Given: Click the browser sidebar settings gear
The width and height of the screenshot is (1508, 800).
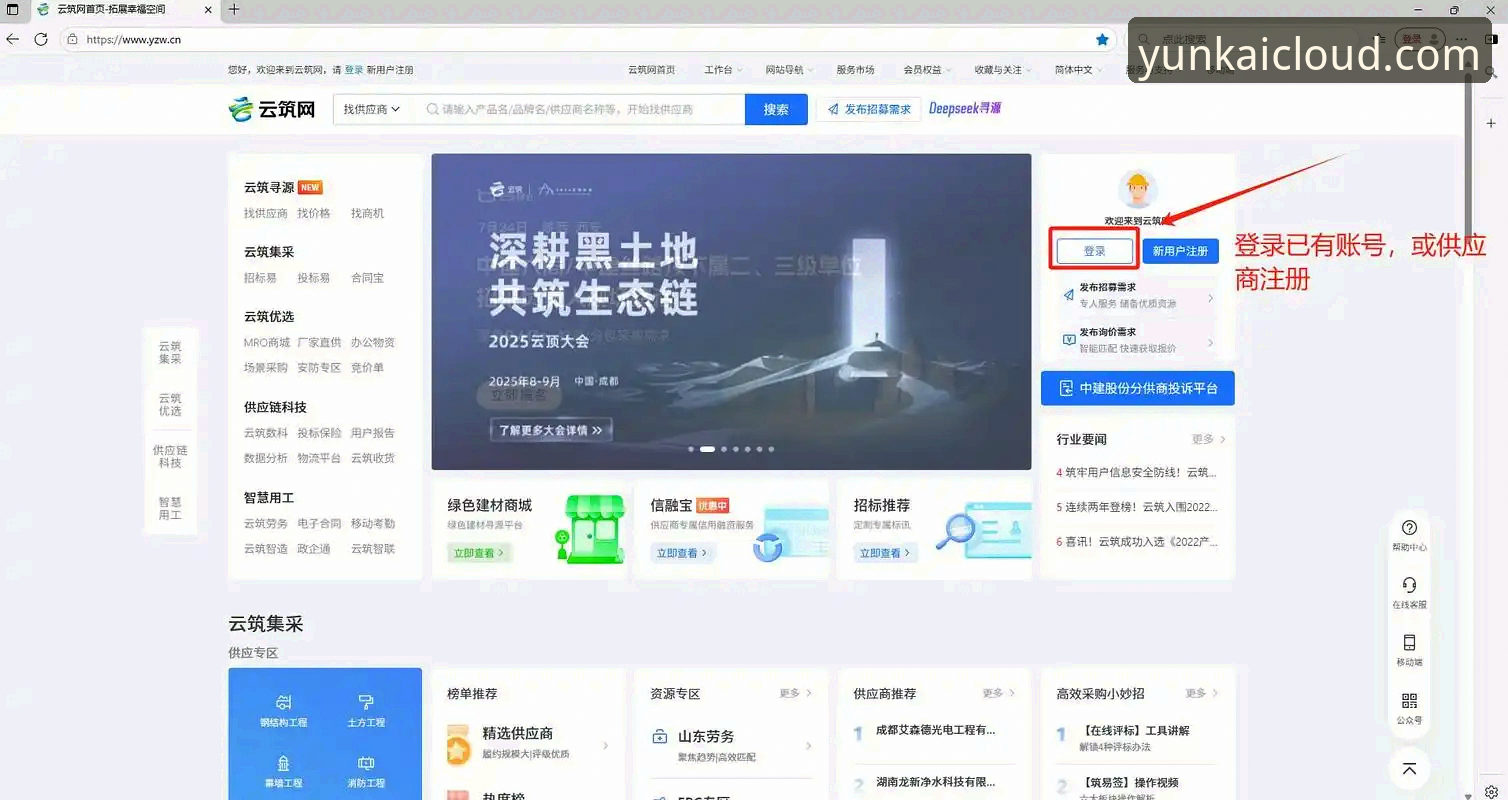Looking at the screenshot, I should pos(1491,791).
